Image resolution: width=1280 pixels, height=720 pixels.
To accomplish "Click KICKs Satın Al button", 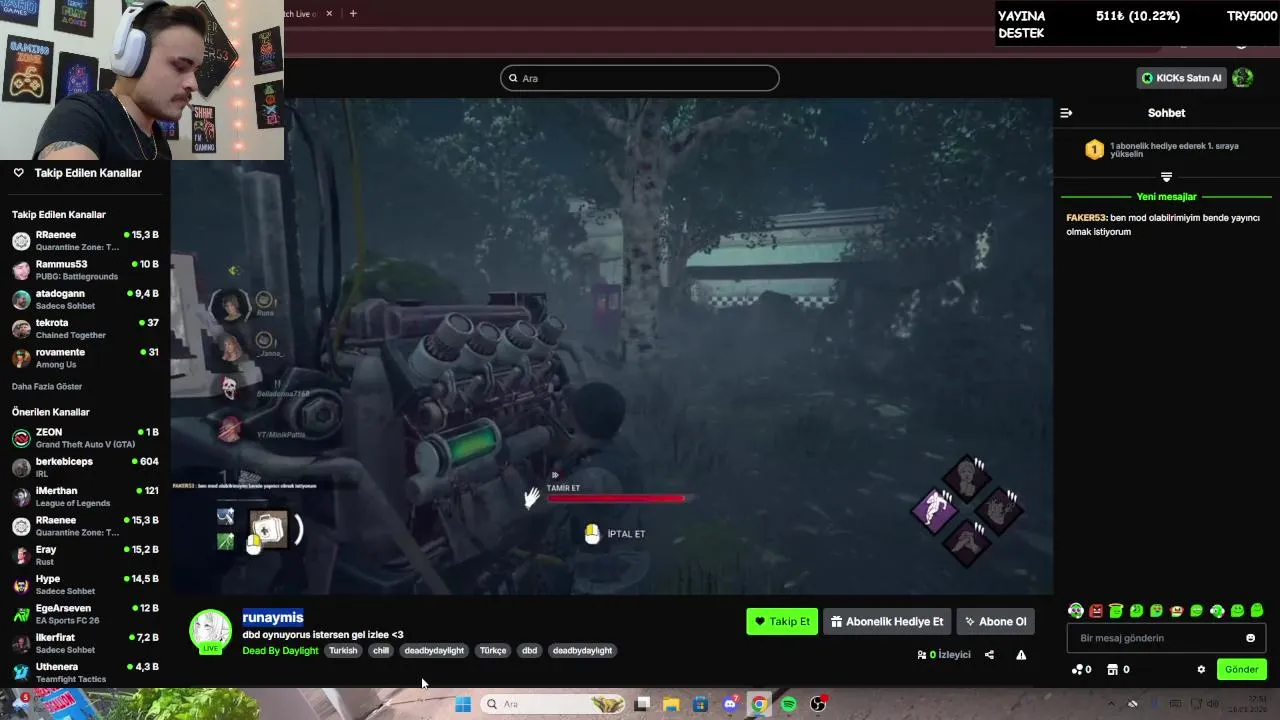I will click(x=1182, y=78).
